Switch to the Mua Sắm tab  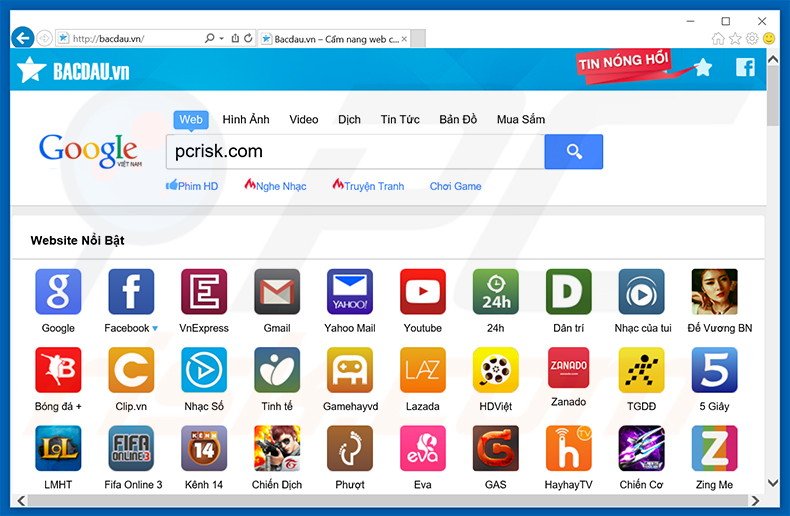(x=521, y=119)
